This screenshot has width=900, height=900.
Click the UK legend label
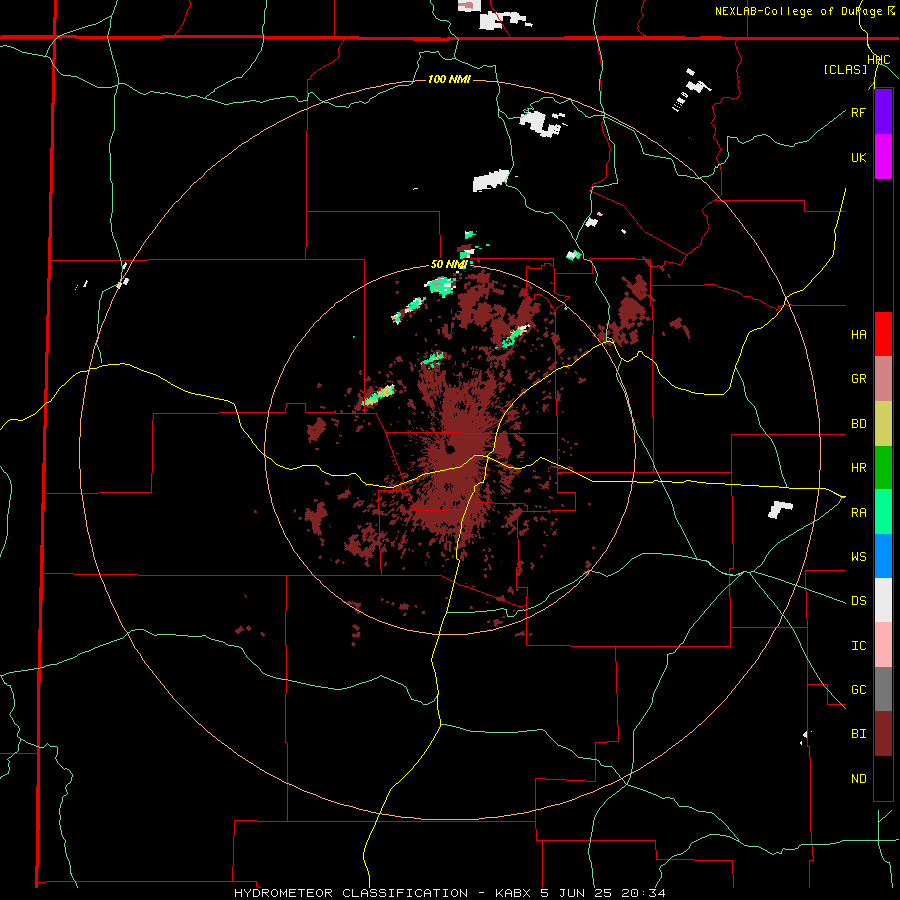pos(858,157)
